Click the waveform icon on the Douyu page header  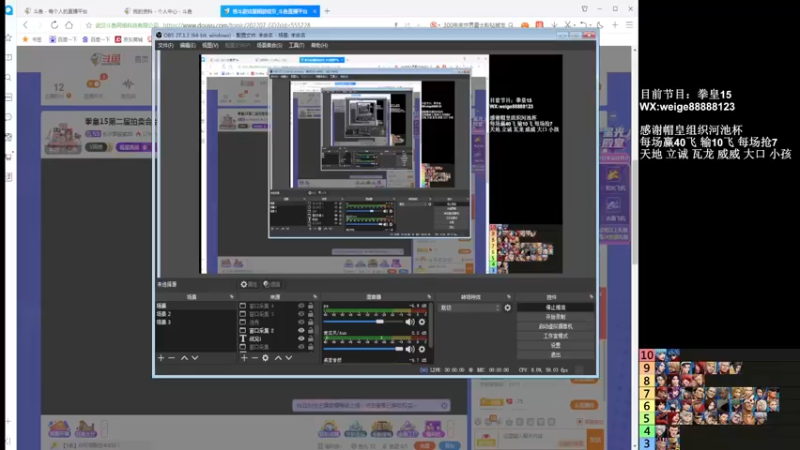[128, 84]
